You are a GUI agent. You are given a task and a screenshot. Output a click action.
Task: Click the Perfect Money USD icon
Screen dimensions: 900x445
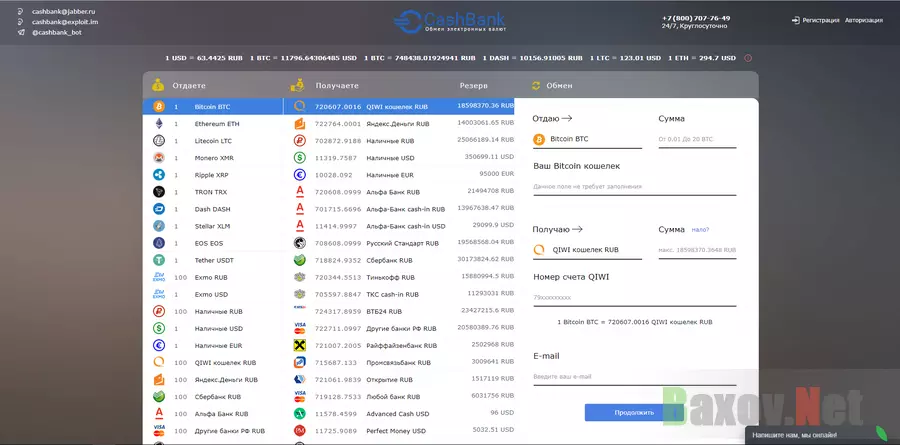tap(300, 431)
